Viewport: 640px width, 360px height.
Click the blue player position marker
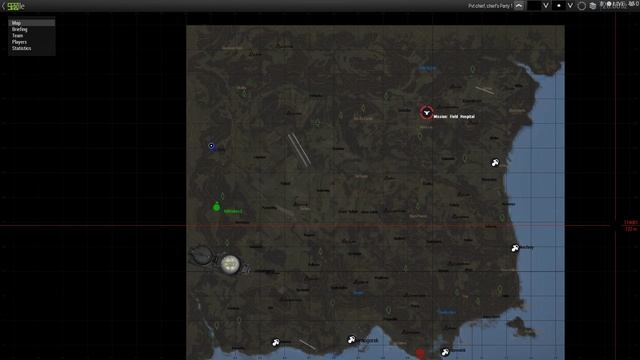[x=211, y=146]
